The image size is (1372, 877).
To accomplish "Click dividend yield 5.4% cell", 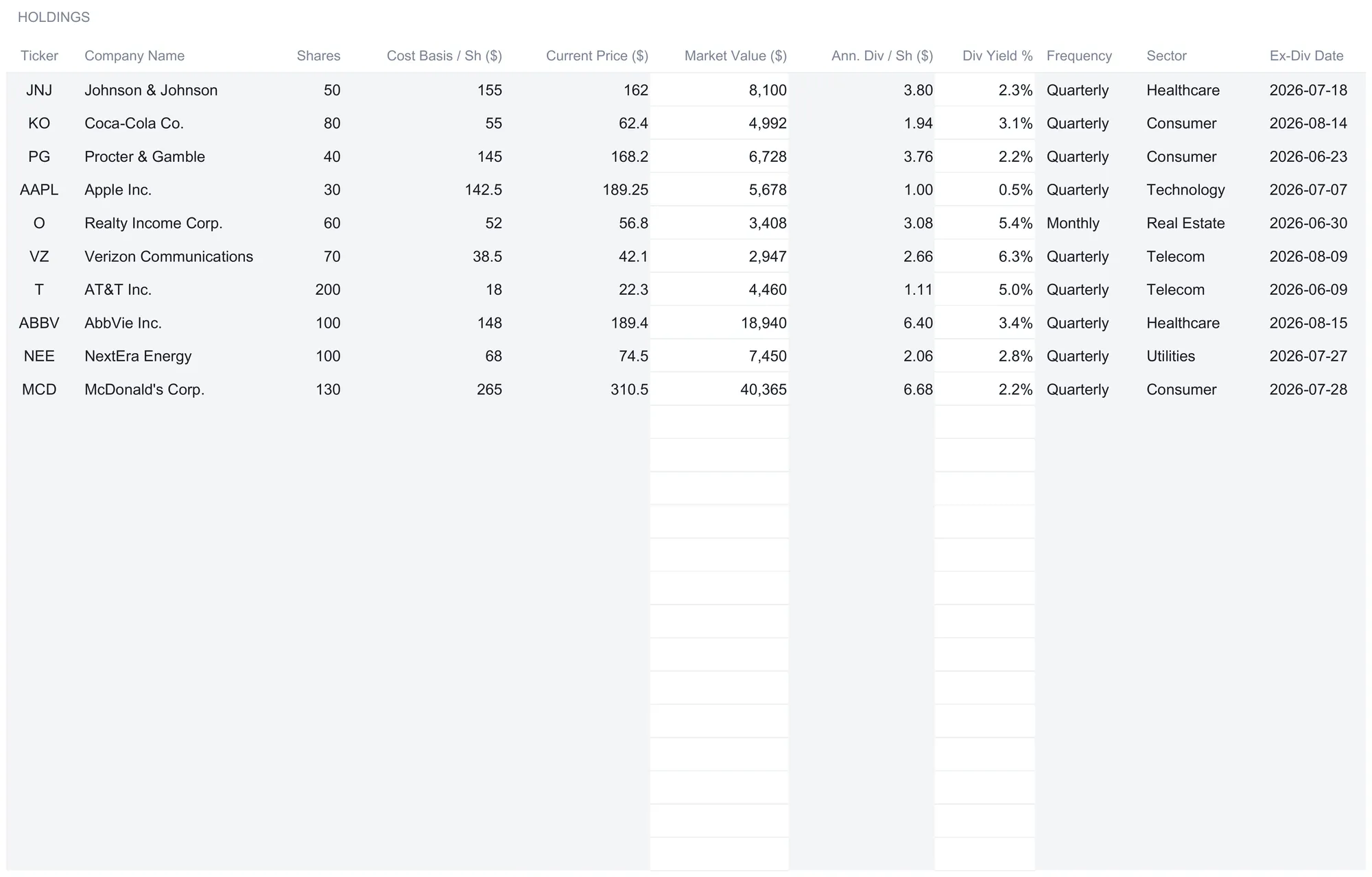I will click(985, 223).
